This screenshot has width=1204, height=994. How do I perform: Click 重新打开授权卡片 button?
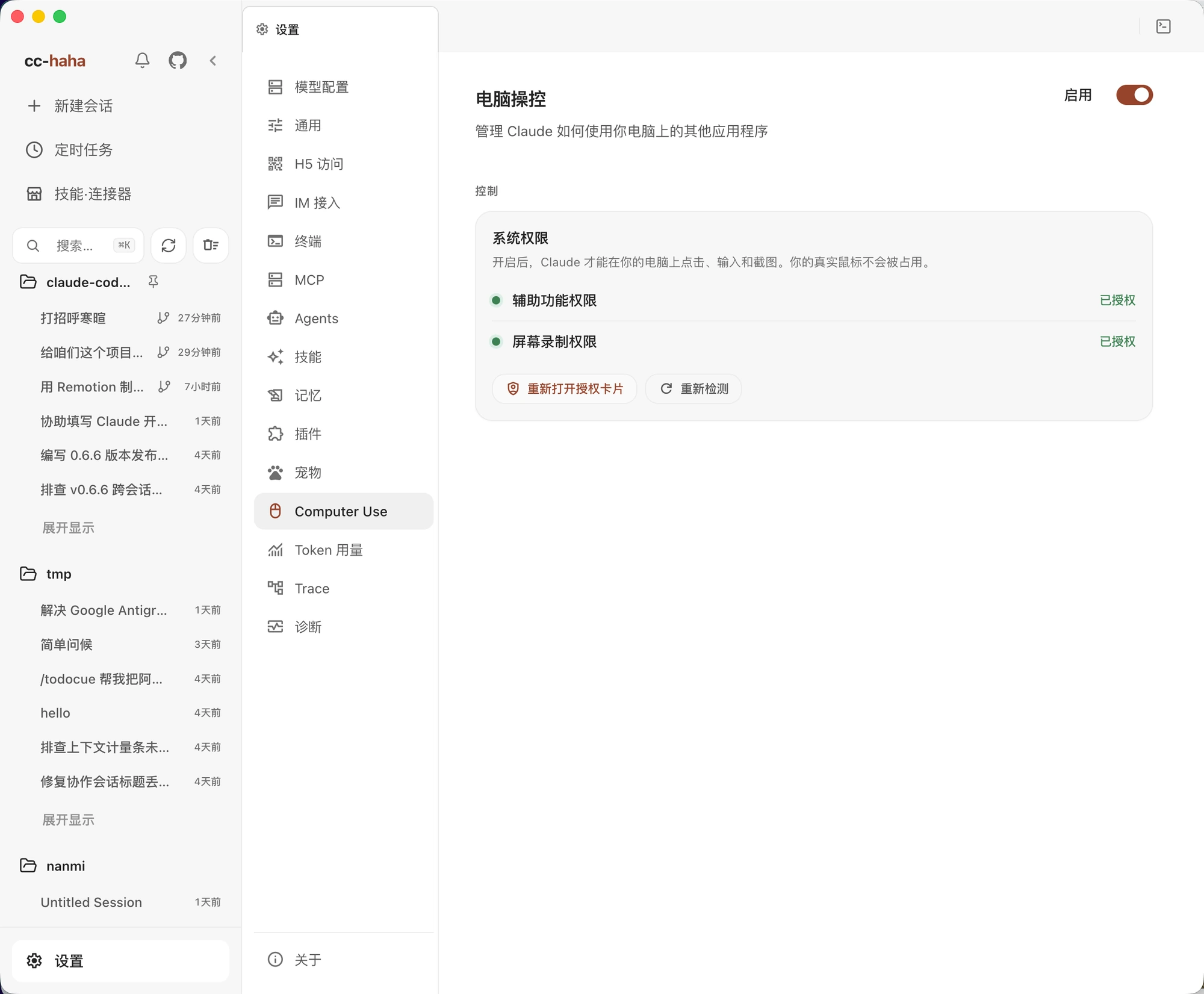565,389
